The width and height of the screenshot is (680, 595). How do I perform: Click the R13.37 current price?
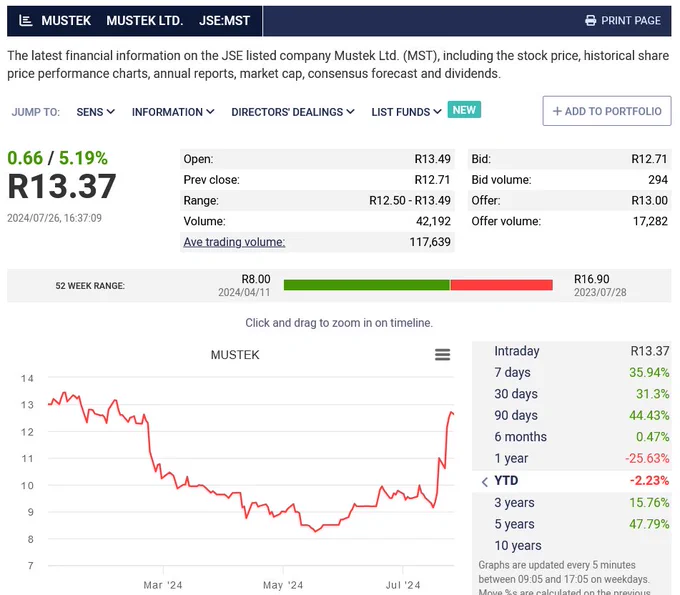pyautogui.click(x=62, y=186)
